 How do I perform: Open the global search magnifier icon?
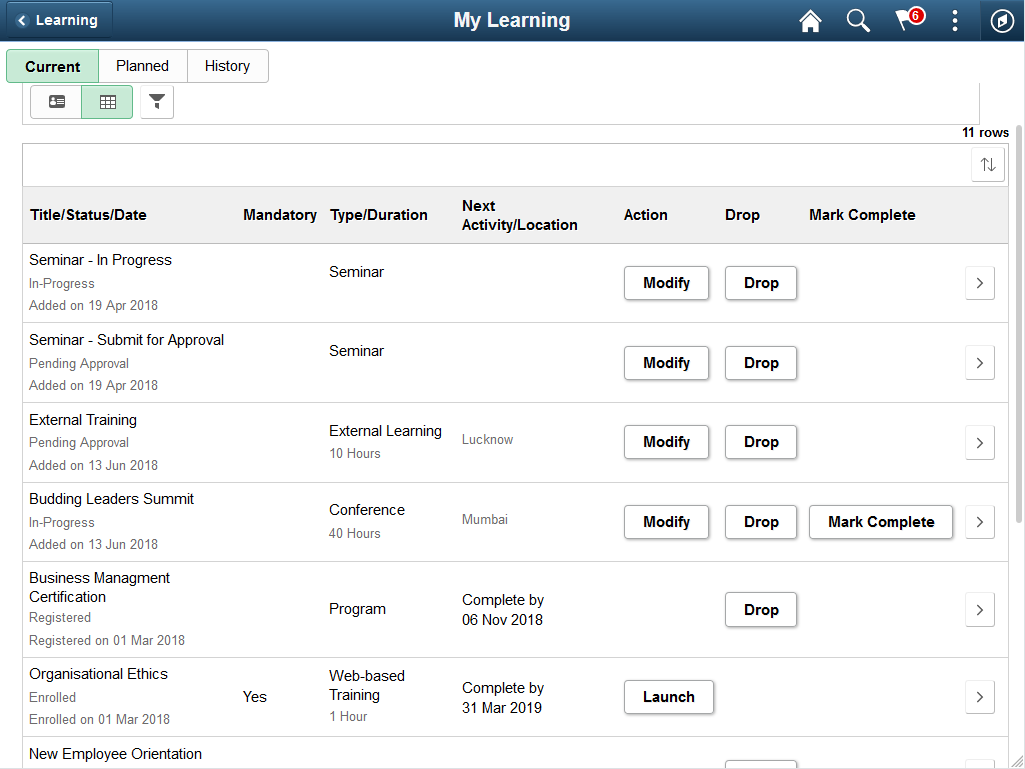(x=858, y=21)
